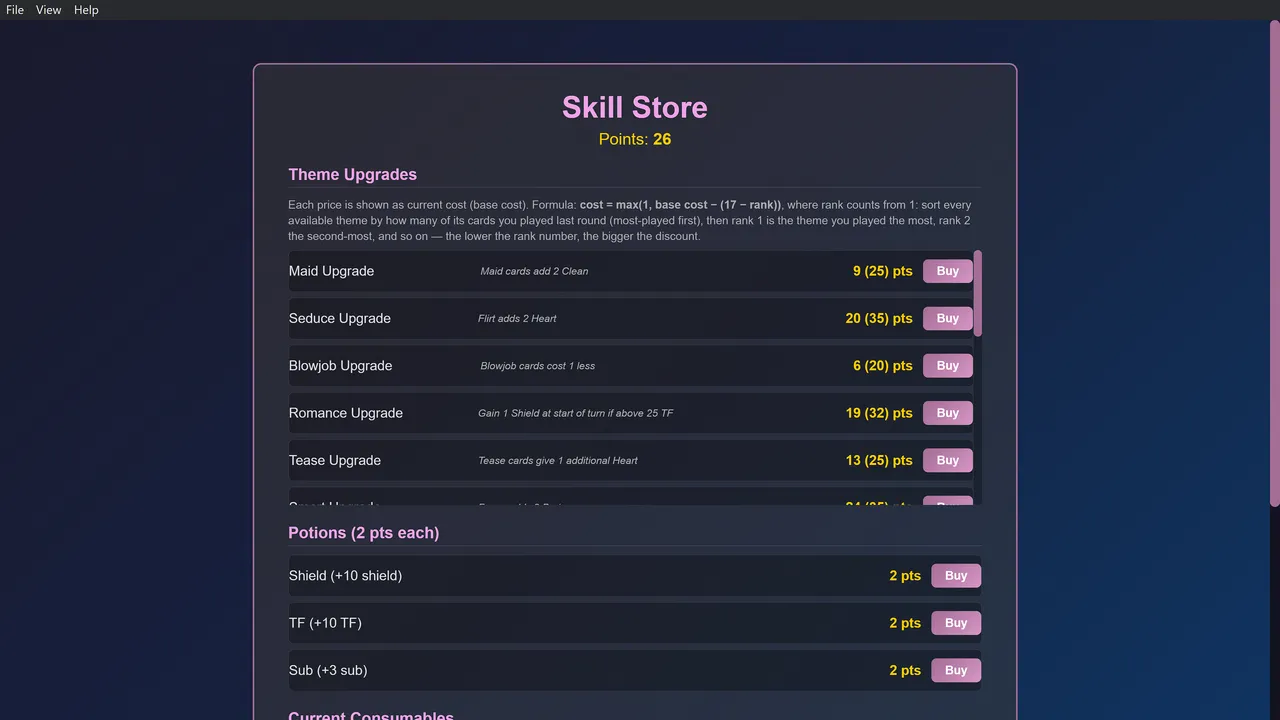Open the View menu
Viewport: 1280px width, 720px height.
click(48, 10)
